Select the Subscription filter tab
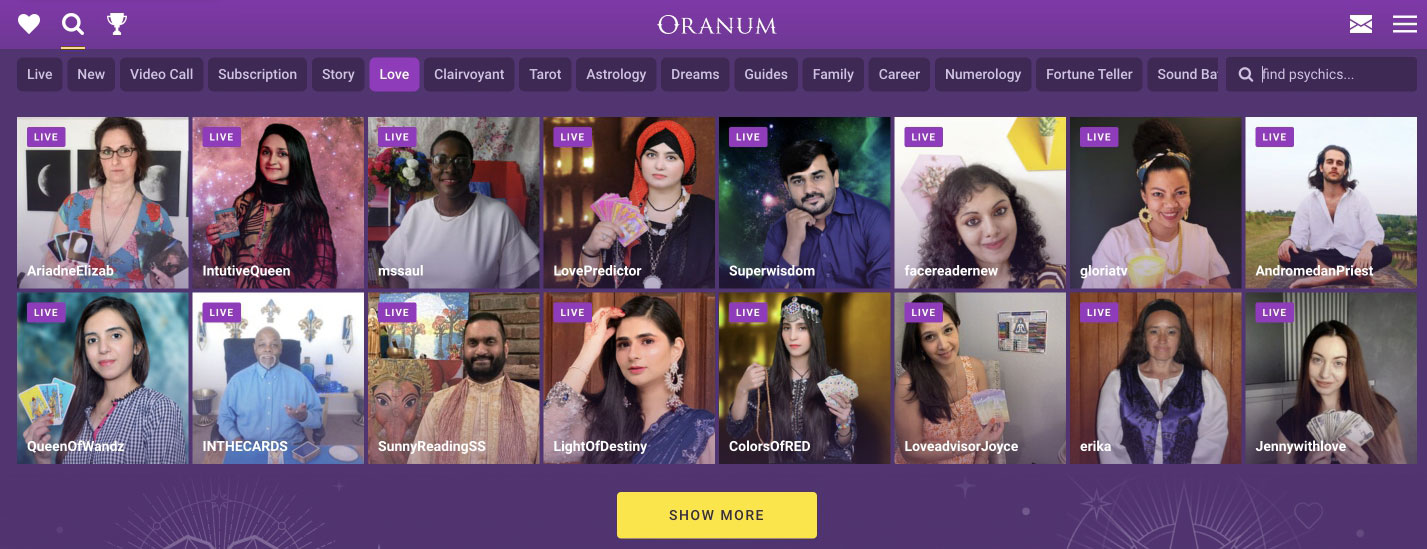1427x549 pixels. pos(257,74)
